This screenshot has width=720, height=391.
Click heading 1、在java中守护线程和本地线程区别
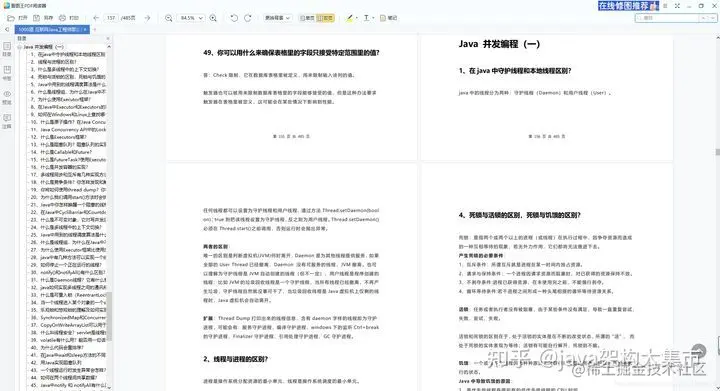point(515,71)
